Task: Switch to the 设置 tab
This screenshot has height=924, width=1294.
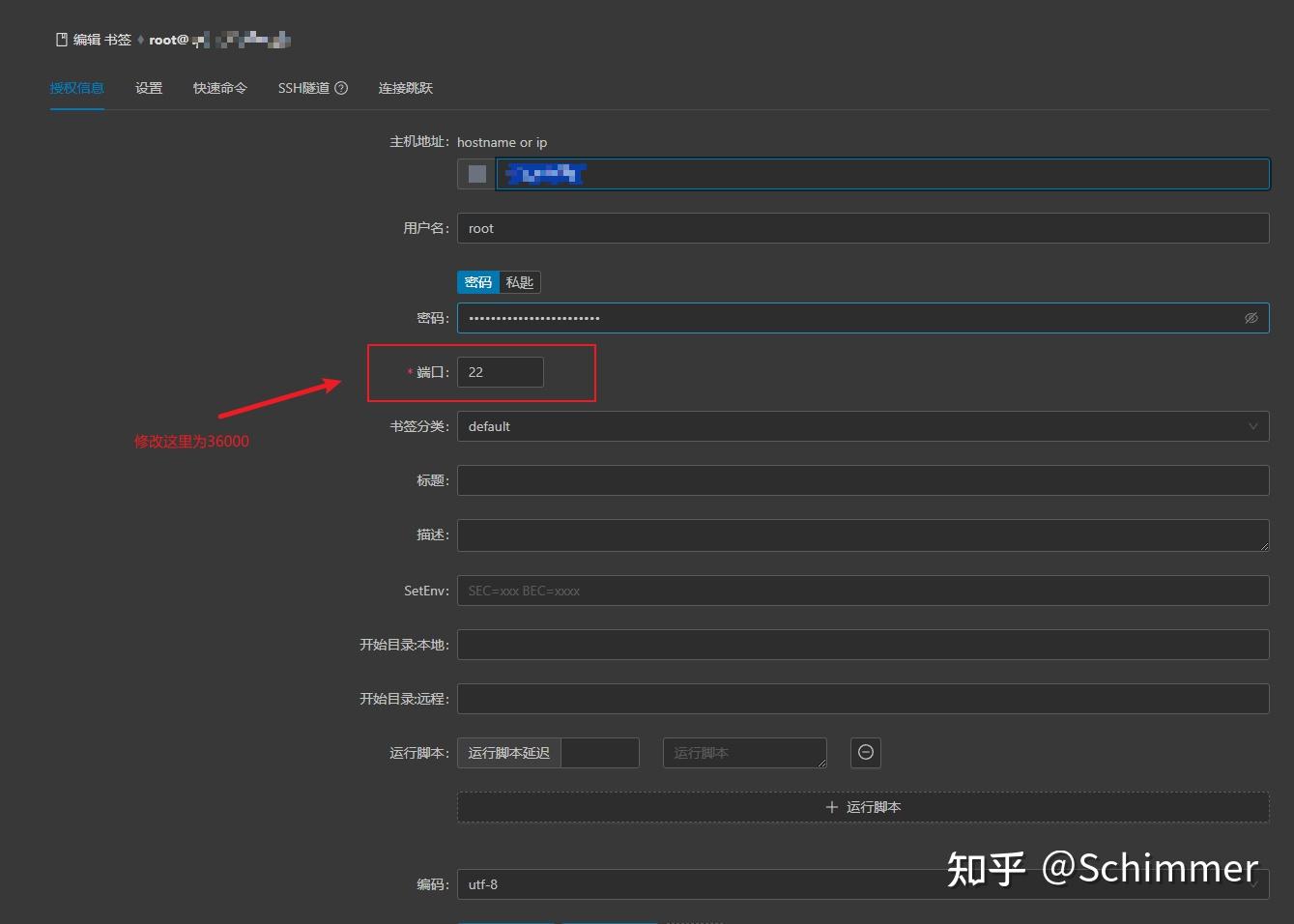Action: tap(149, 87)
